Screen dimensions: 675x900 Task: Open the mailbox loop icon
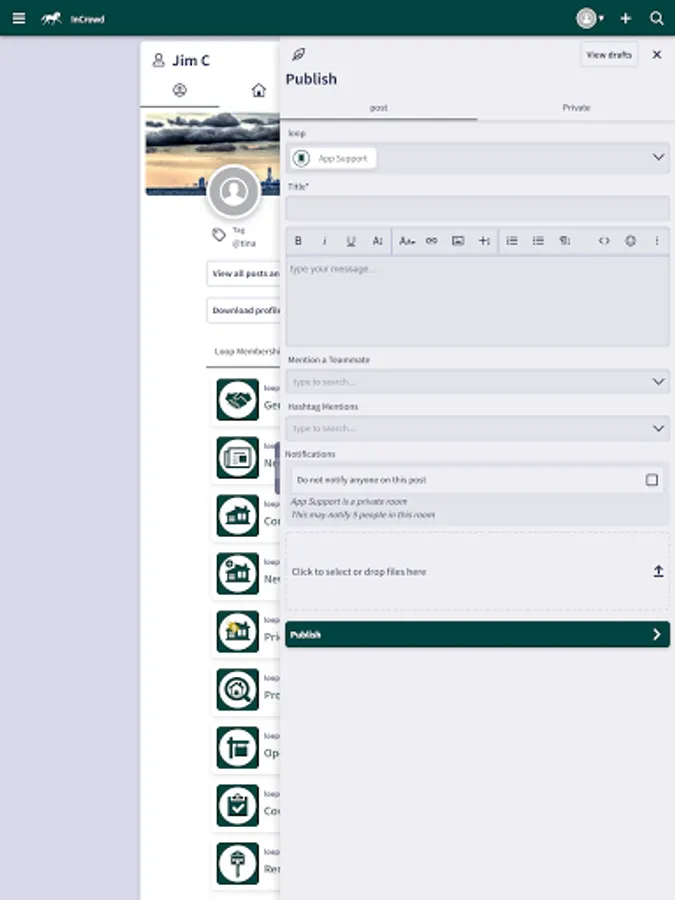click(238, 863)
